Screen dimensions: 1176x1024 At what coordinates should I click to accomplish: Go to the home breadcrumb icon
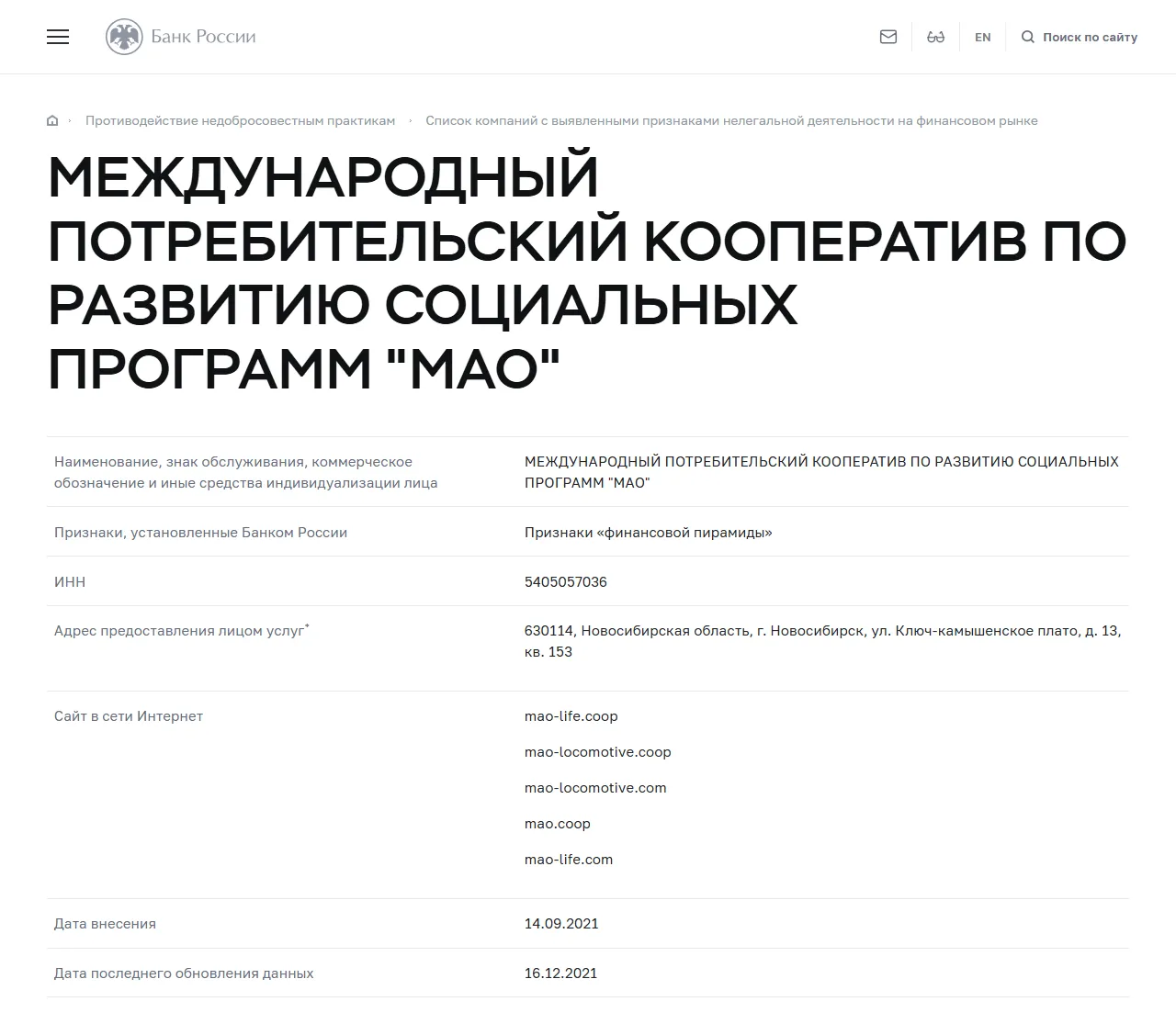[52, 120]
